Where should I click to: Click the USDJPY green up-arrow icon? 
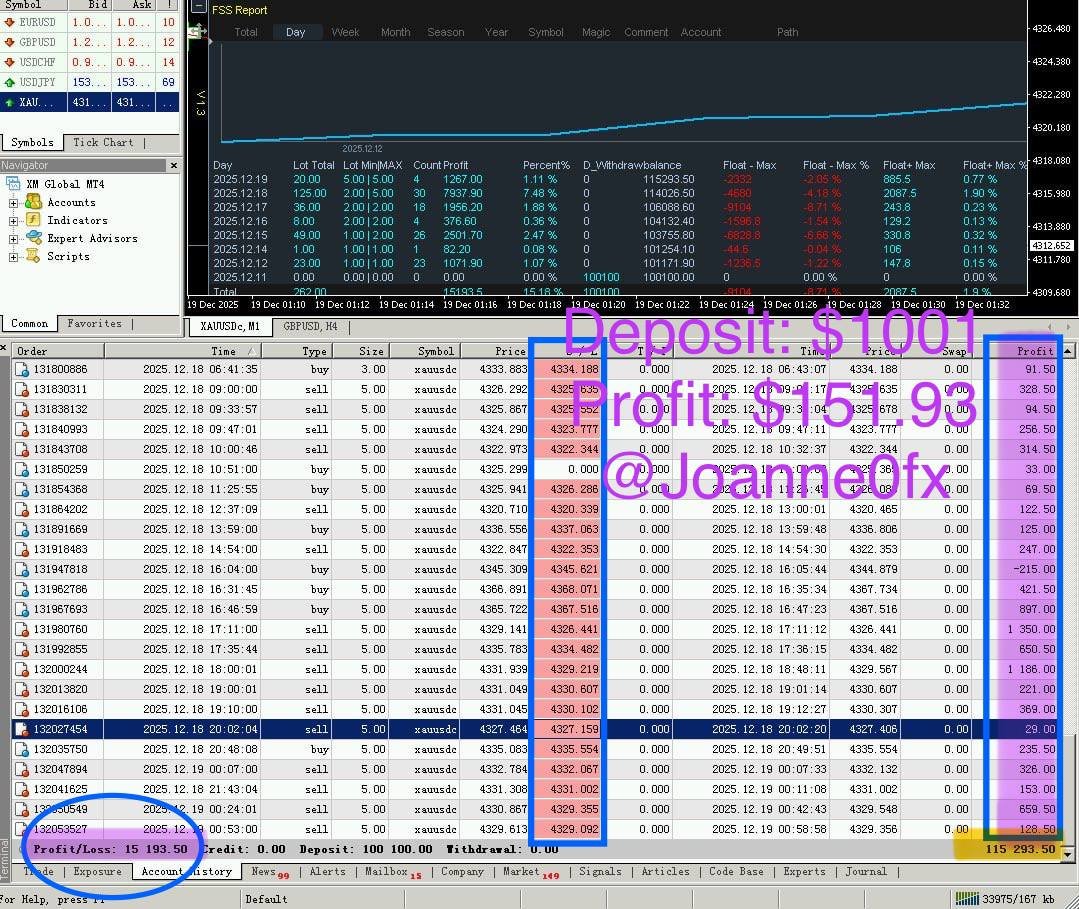pos(9,82)
